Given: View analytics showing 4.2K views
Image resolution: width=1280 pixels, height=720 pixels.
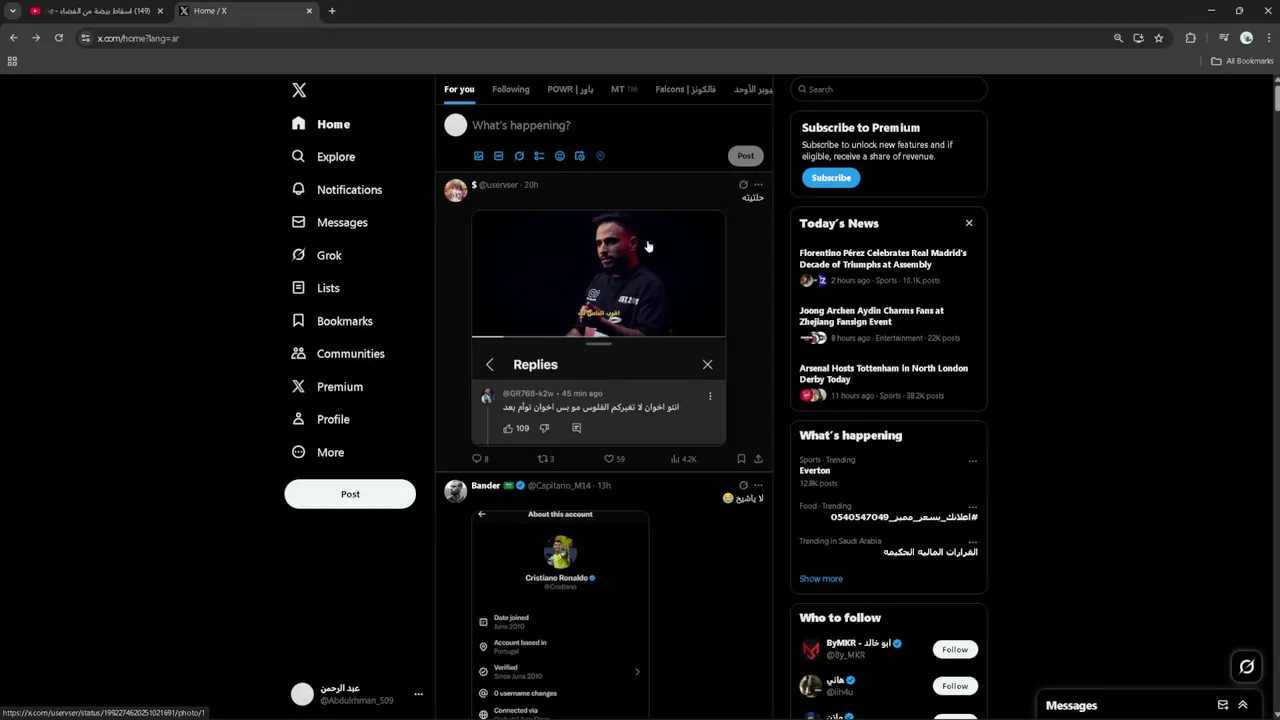Looking at the screenshot, I should click(683, 459).
